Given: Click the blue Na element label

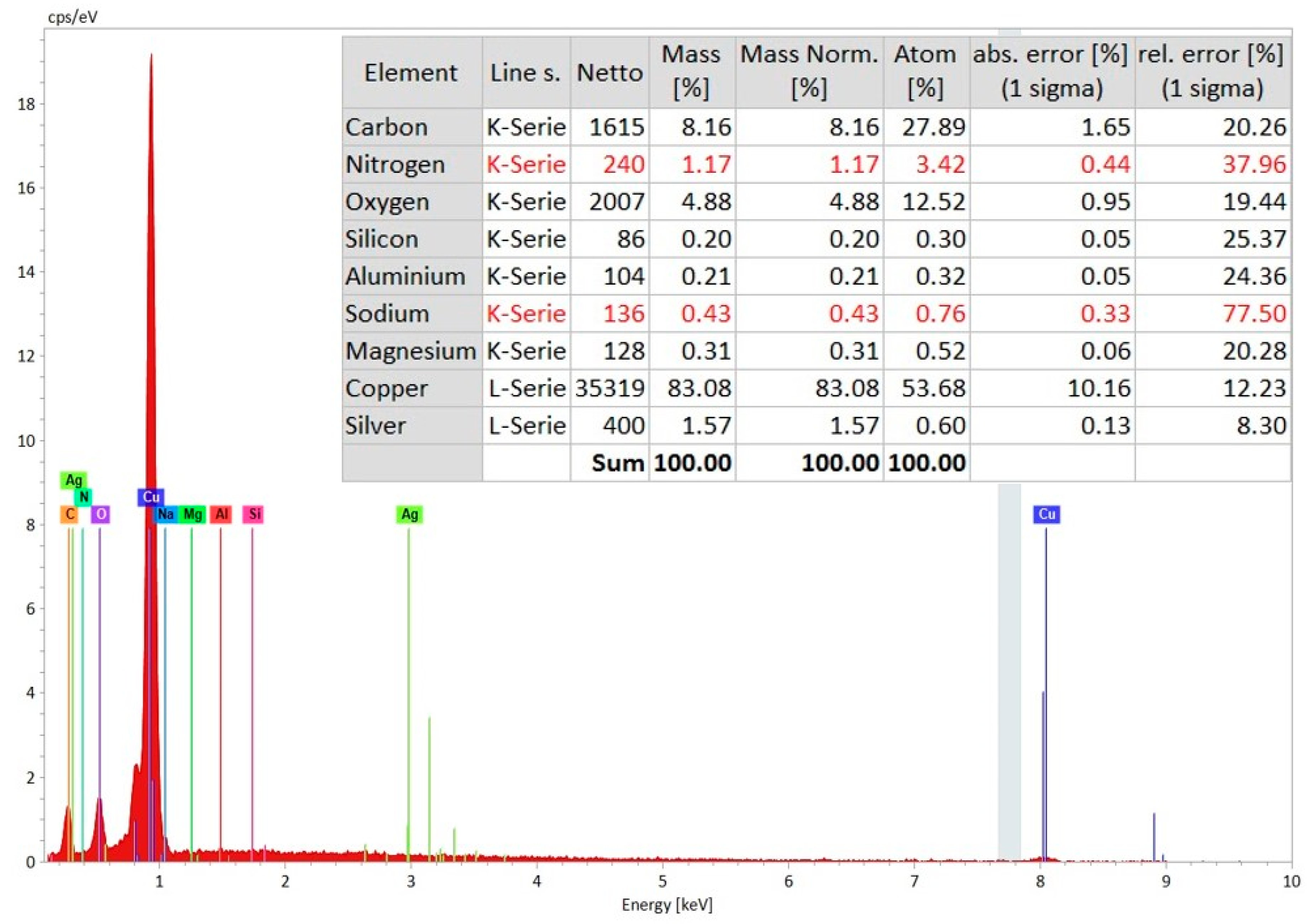Looking at the screenshot, I should coord(166,514).
